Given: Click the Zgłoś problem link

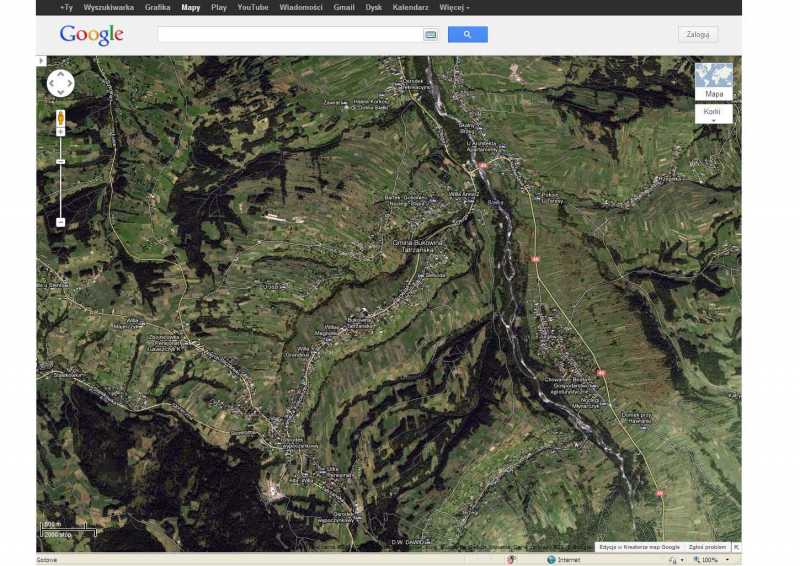Looking at the screenshot, I should click(707, 547).
